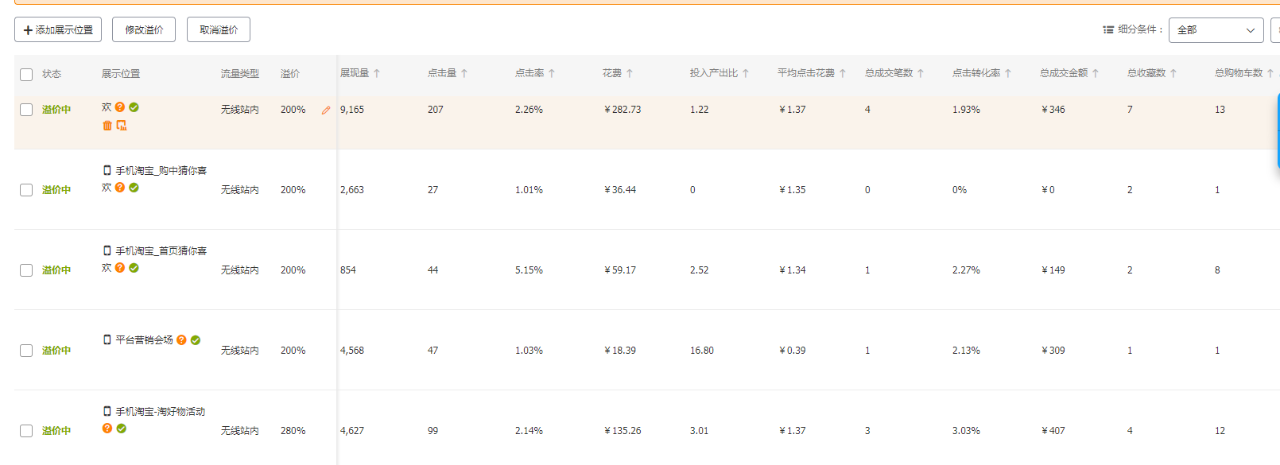Click the 取消溢价 button
The image size is (1280, 465).
click(x=218, y=30)
